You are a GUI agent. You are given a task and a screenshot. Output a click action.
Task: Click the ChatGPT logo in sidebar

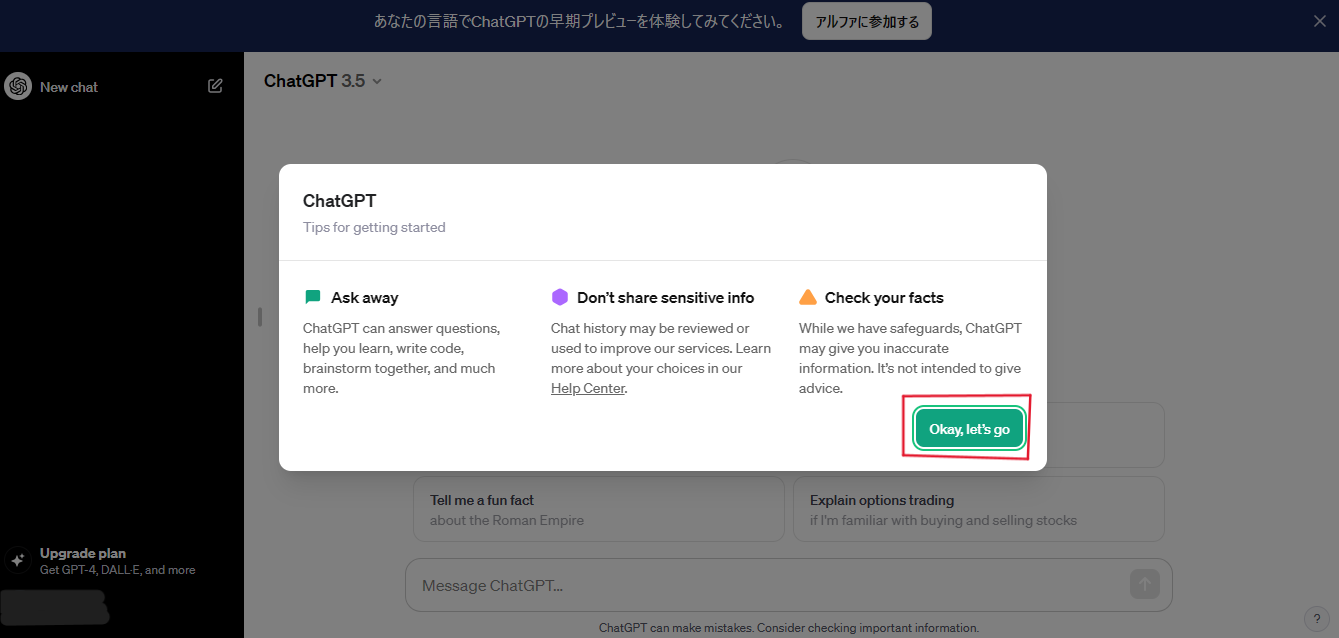click(x=18, y=87)
